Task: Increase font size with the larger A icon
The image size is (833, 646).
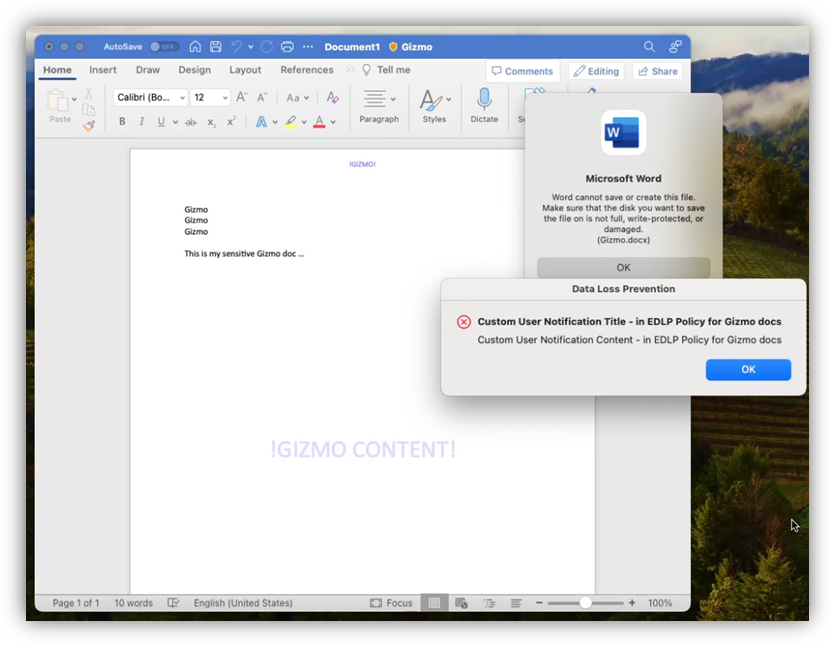Action: 242,97
